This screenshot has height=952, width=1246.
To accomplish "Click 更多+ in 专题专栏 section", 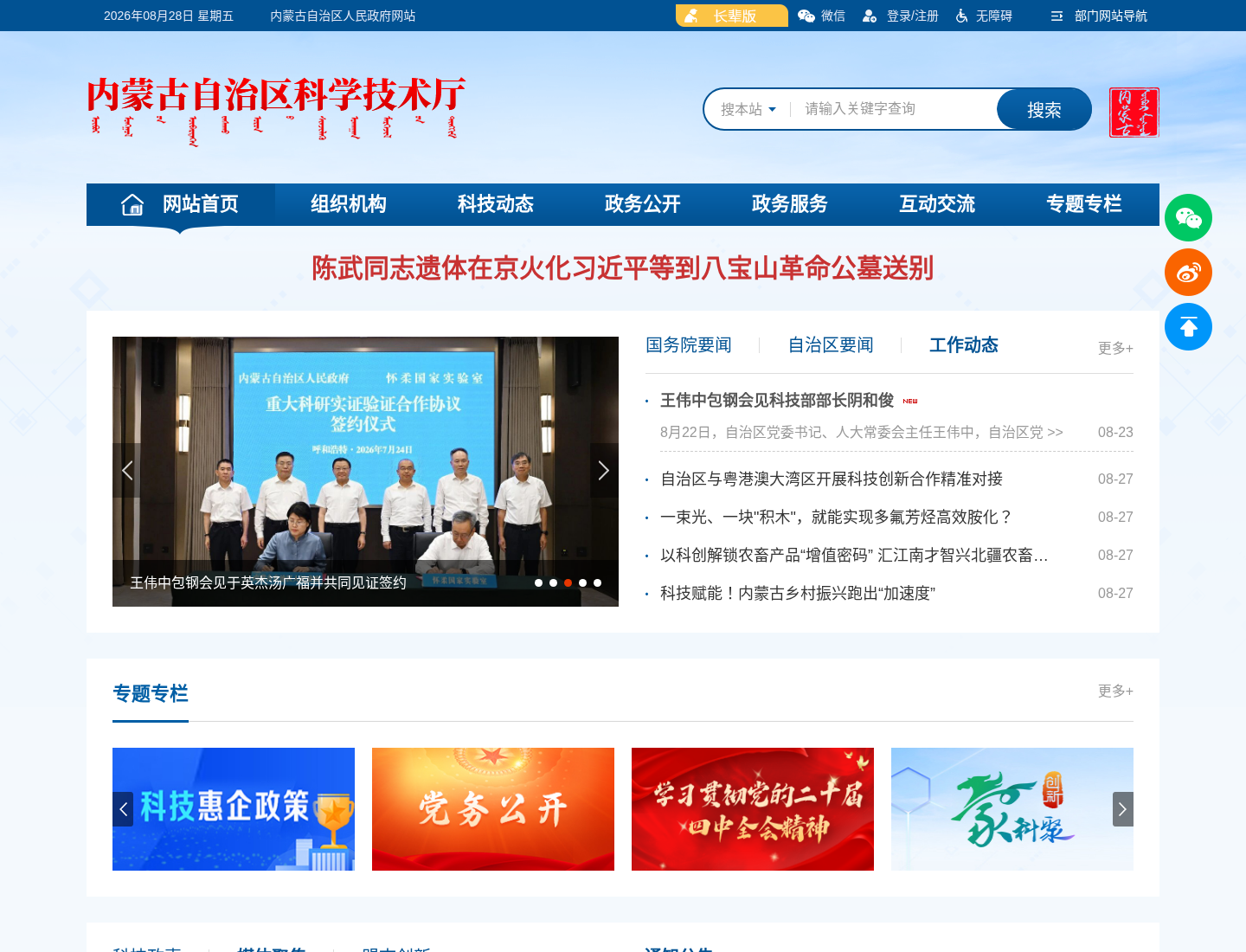I will [1115, 691].
